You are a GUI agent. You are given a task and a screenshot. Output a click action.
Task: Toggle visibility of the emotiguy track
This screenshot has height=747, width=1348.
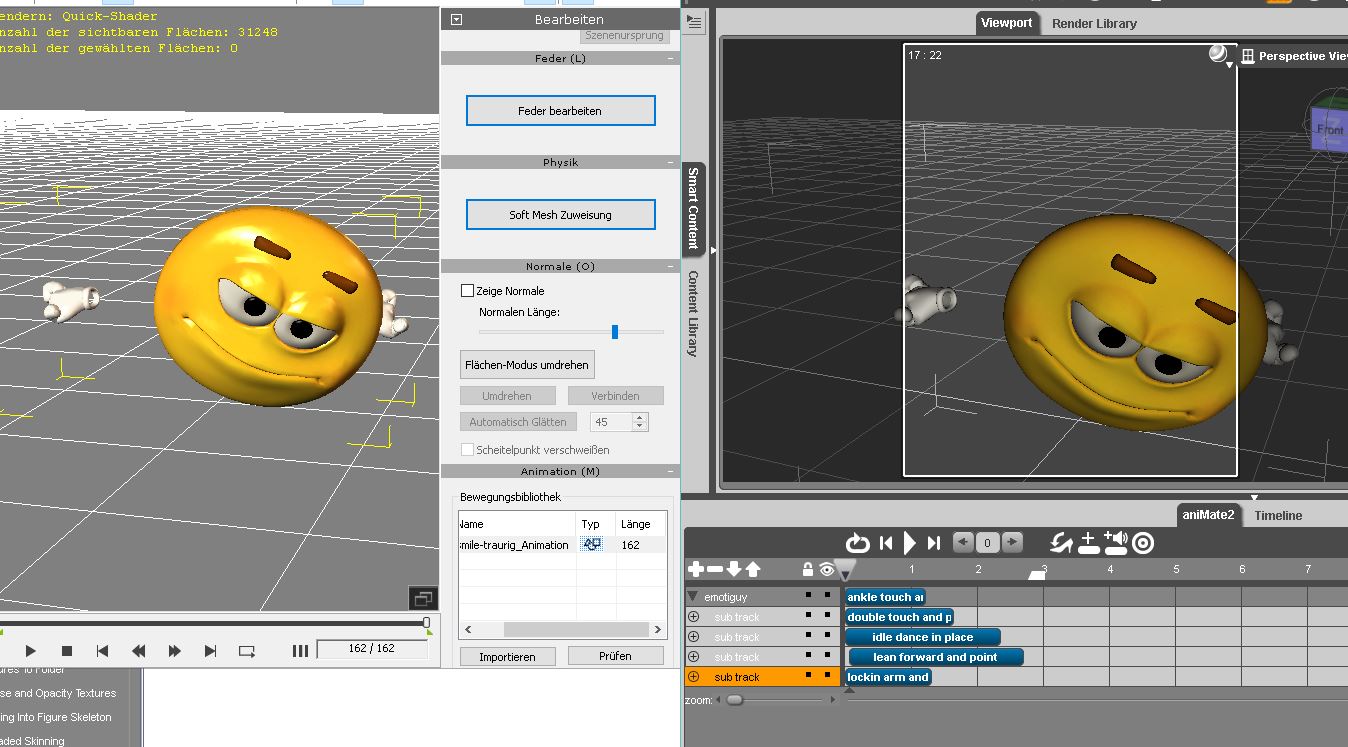pyautogui.click(x=827, y=596)
